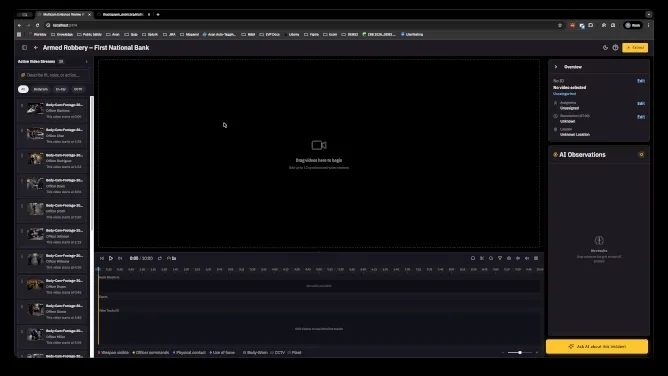Screen dimensions: 668x376
Task: Toggle the sidebar panel icon beside the back arrow
Action: (x=24, y=48)
